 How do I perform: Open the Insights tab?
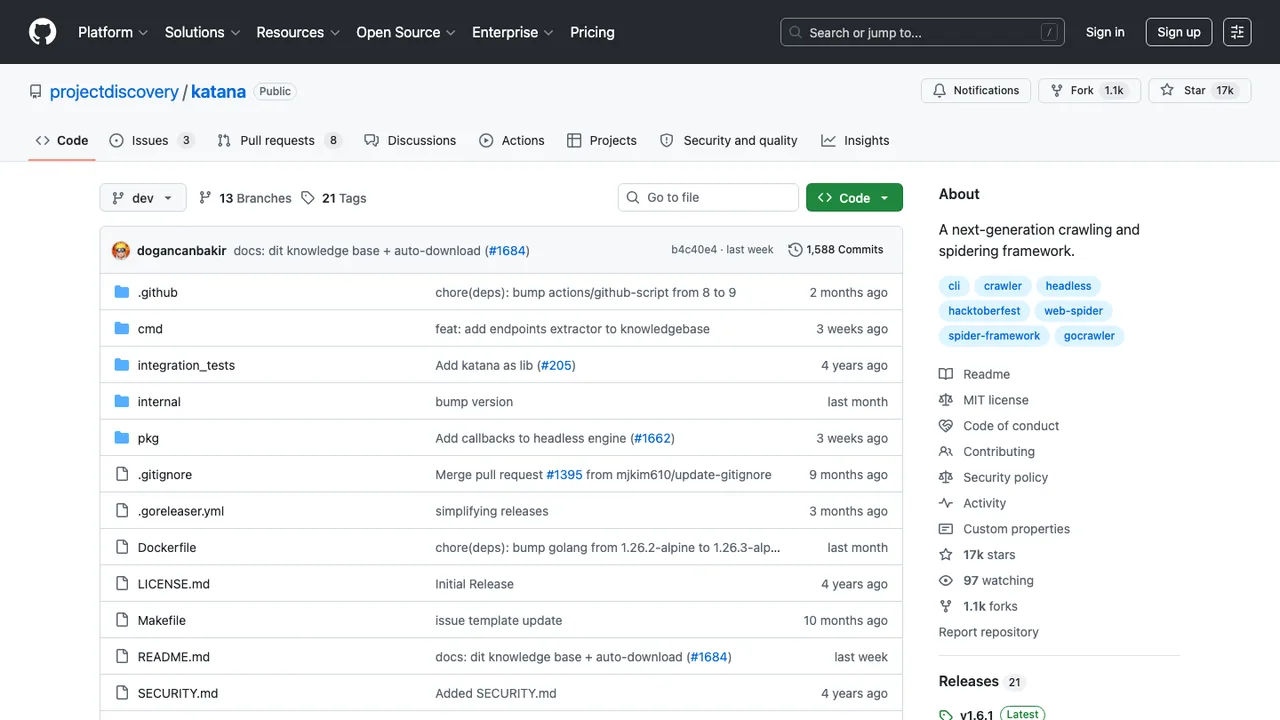(855, 141)
